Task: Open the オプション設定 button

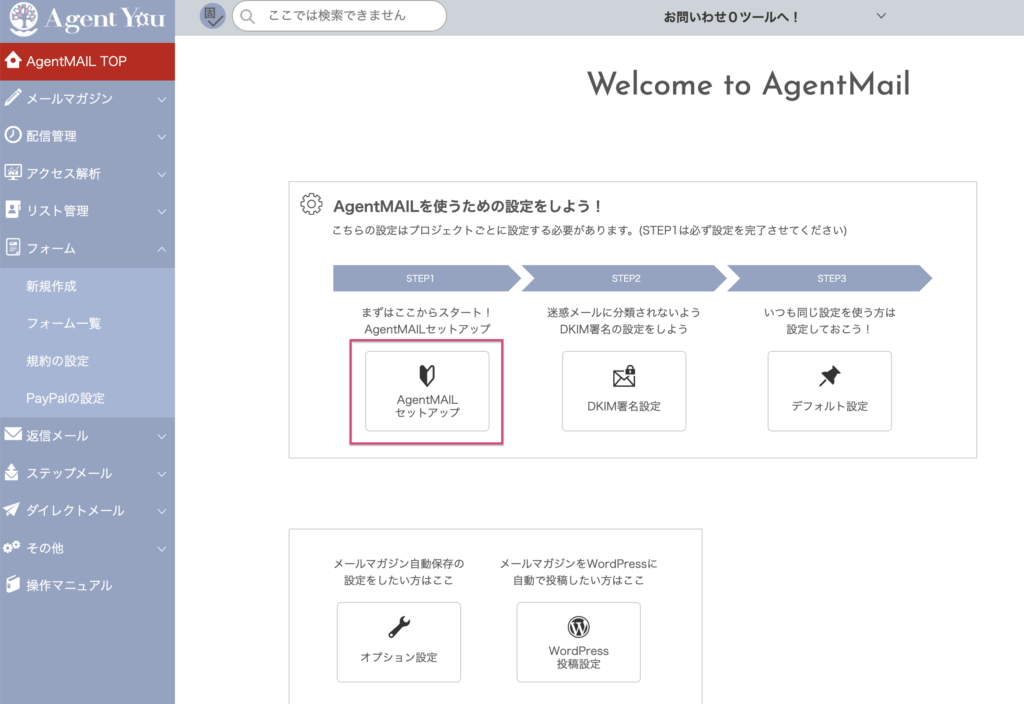Action: pos(399,642)
